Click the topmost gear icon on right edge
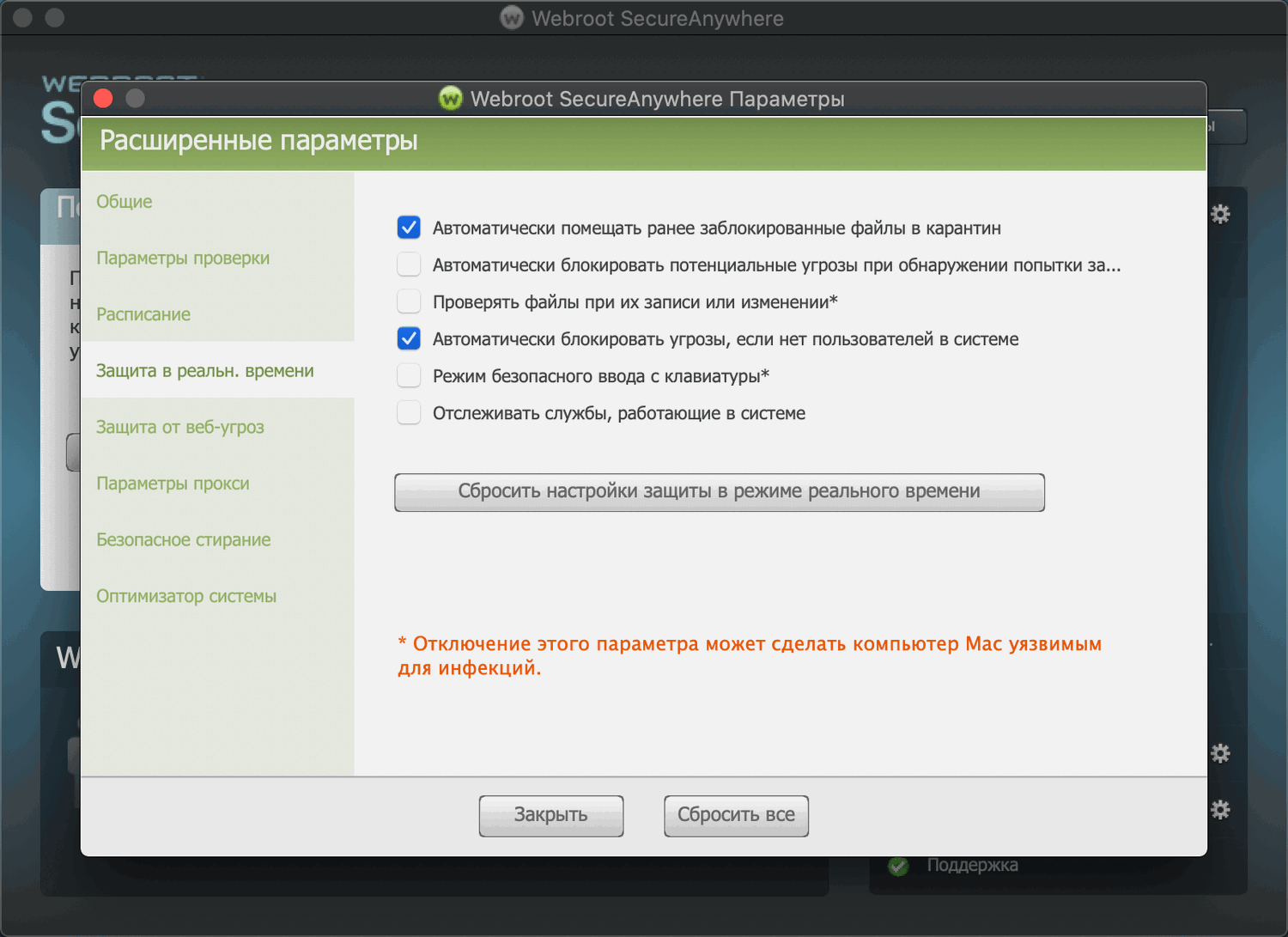 1220,214
